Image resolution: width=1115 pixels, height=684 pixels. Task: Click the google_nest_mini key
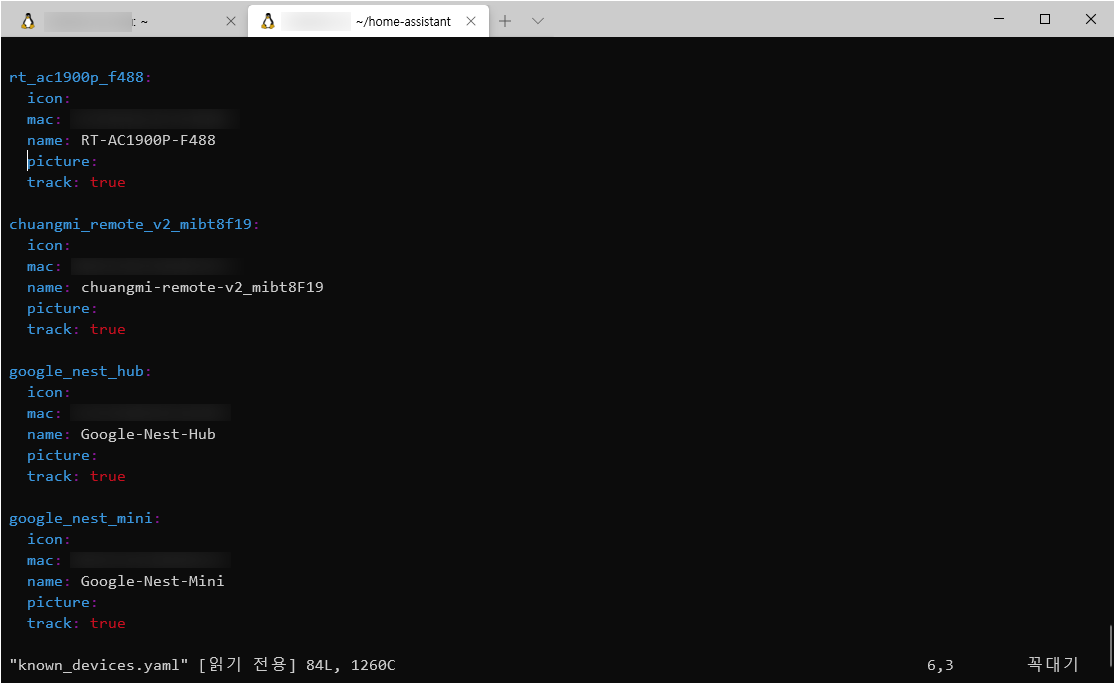(x=80, y=518)
